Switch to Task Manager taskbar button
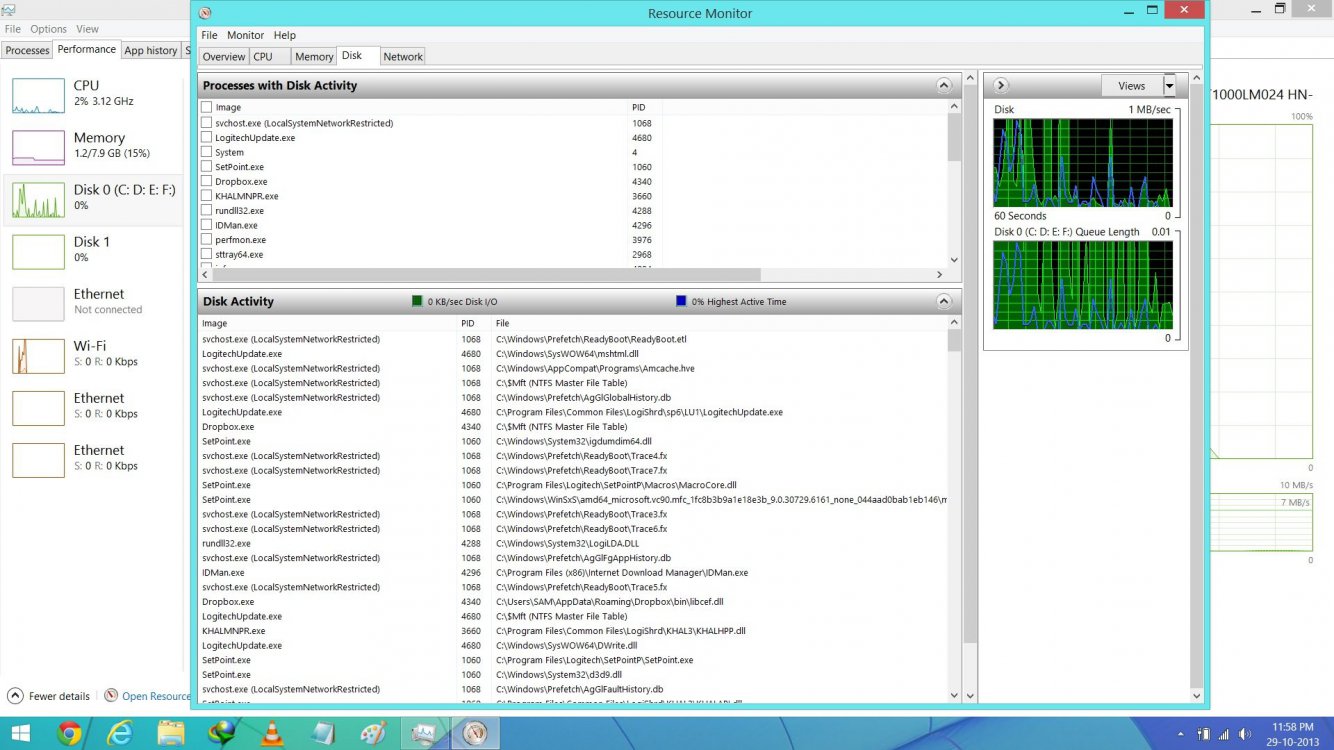Image resolution: width=1334 pixels, height=750 pixels. pyautogui.click(x=425, y=733)
